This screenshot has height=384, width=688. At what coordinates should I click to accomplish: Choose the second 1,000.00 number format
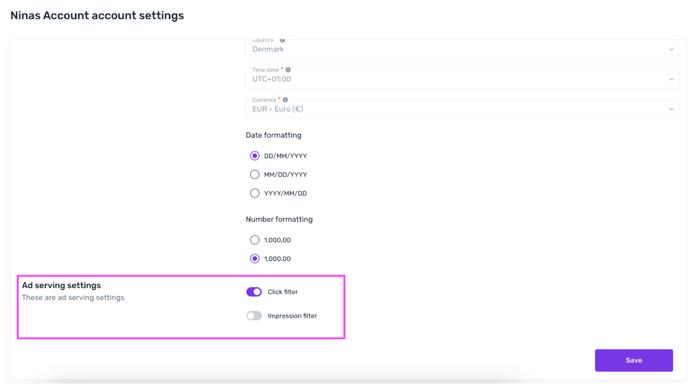[254, 258]
